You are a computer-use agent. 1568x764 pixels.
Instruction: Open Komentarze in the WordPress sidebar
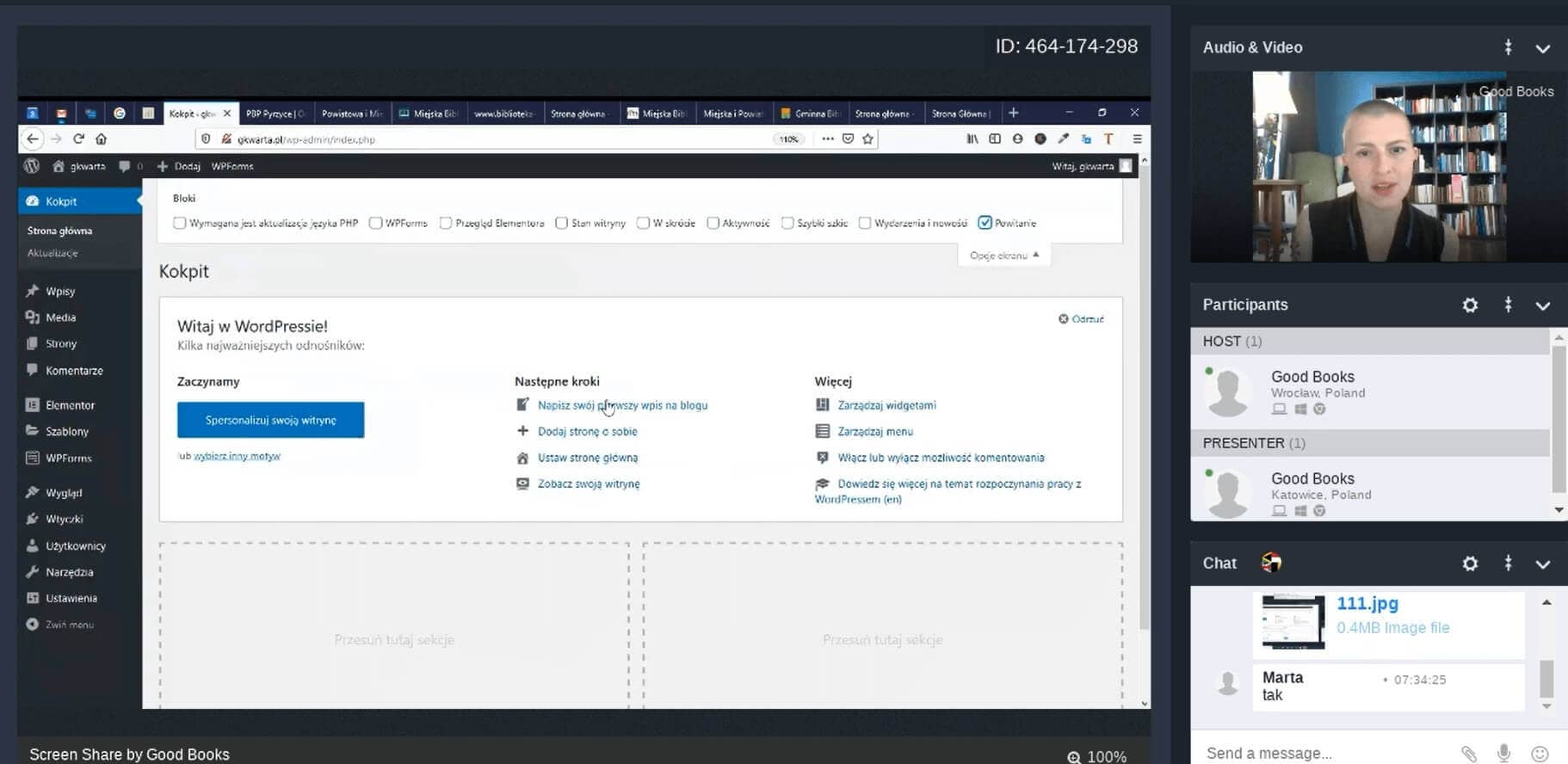click(x=74, y=370)
